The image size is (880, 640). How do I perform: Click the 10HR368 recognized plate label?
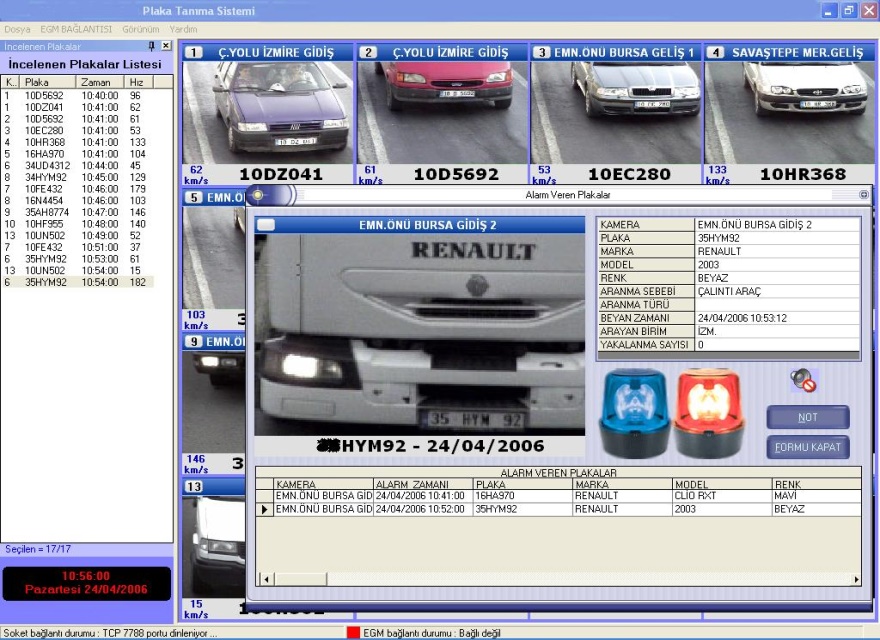(x=803, y=175)
